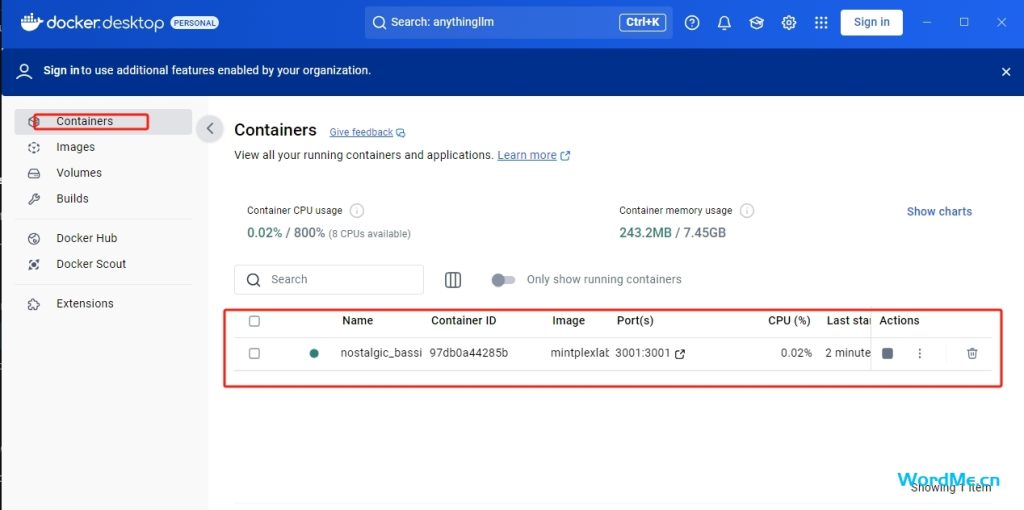The image size is (1024, 510).
Task: Focus the title bar search box
Action: click(x=519, y=22)
